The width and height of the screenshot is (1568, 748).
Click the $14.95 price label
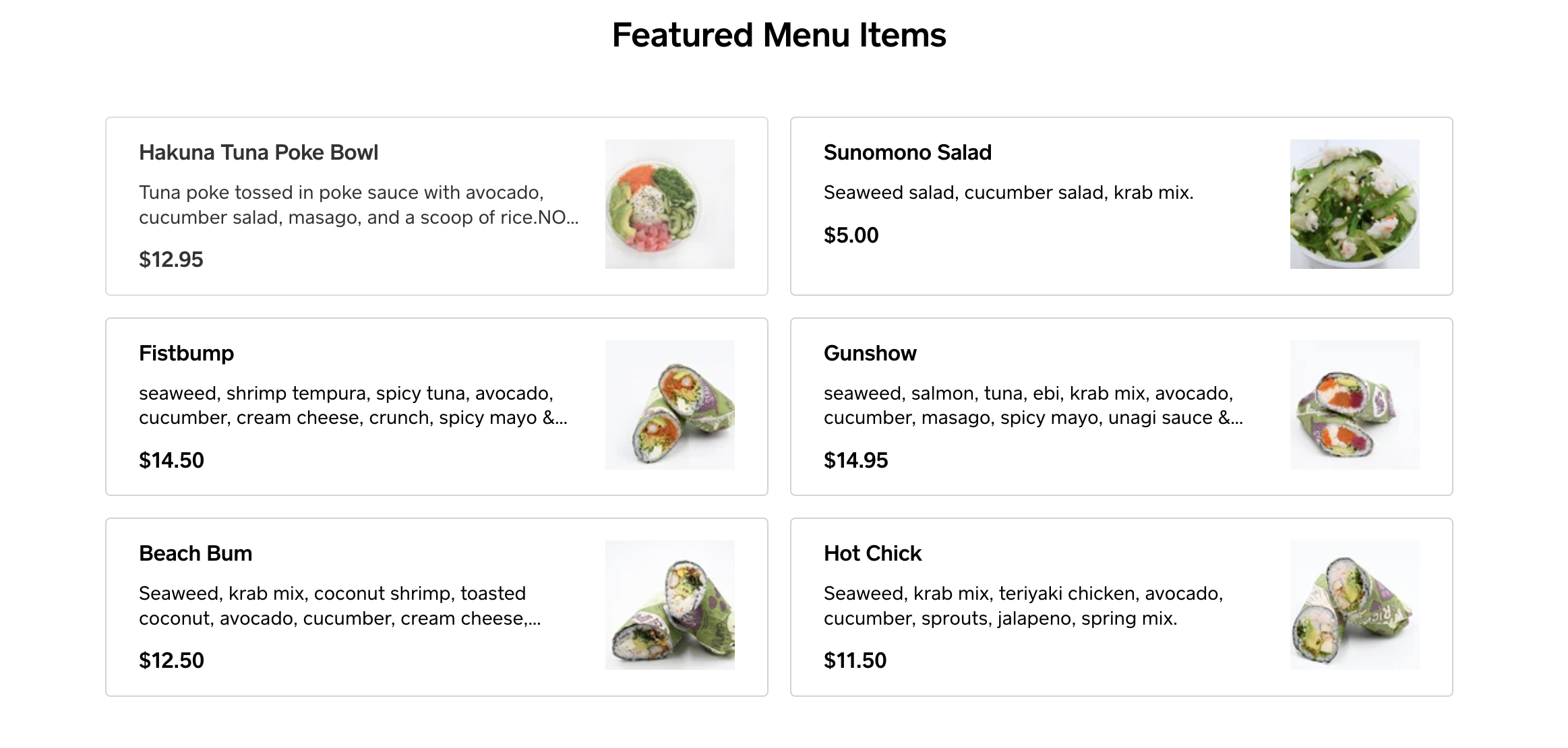855,460
